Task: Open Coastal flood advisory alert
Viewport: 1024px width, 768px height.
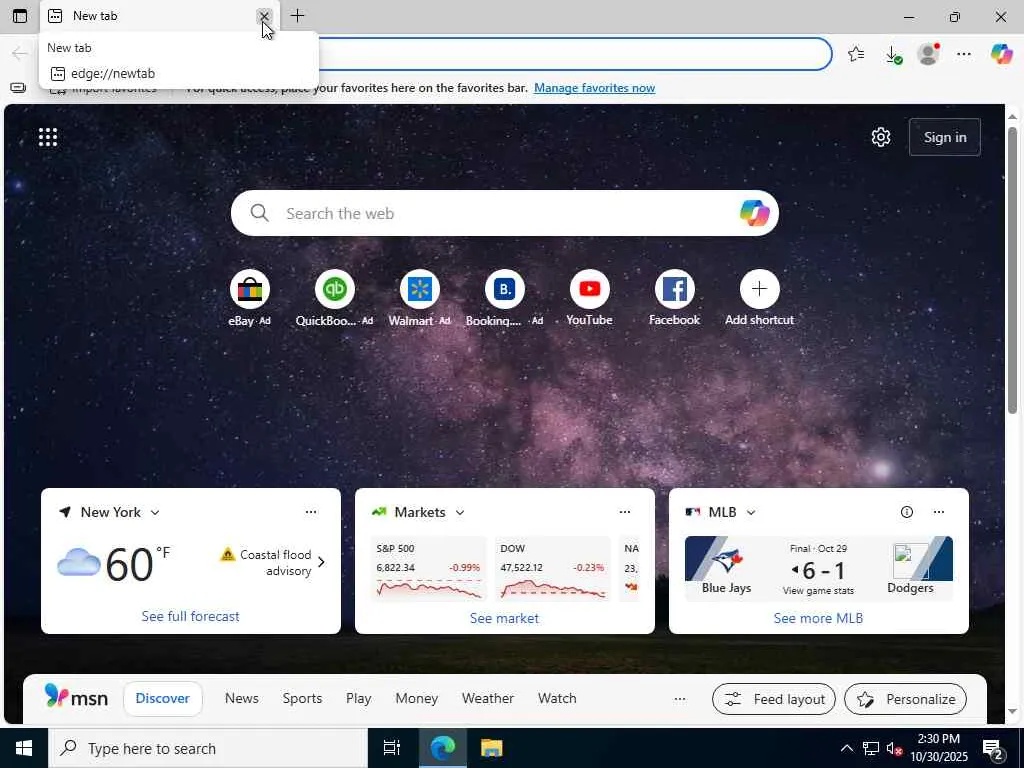Action: pos(273,562)
